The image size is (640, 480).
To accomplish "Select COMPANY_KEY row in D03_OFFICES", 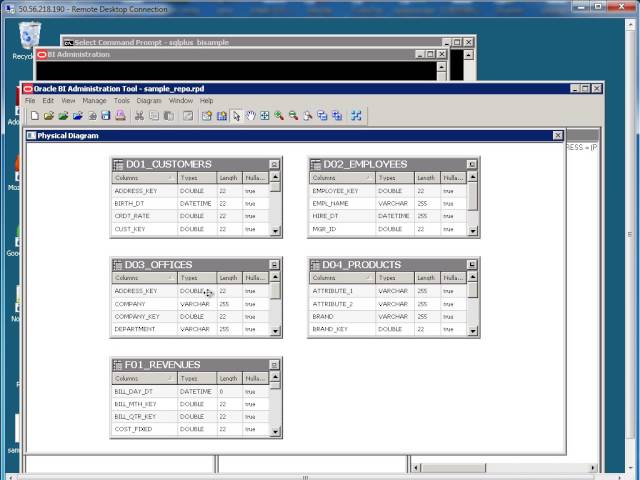I will click(190, 317).
